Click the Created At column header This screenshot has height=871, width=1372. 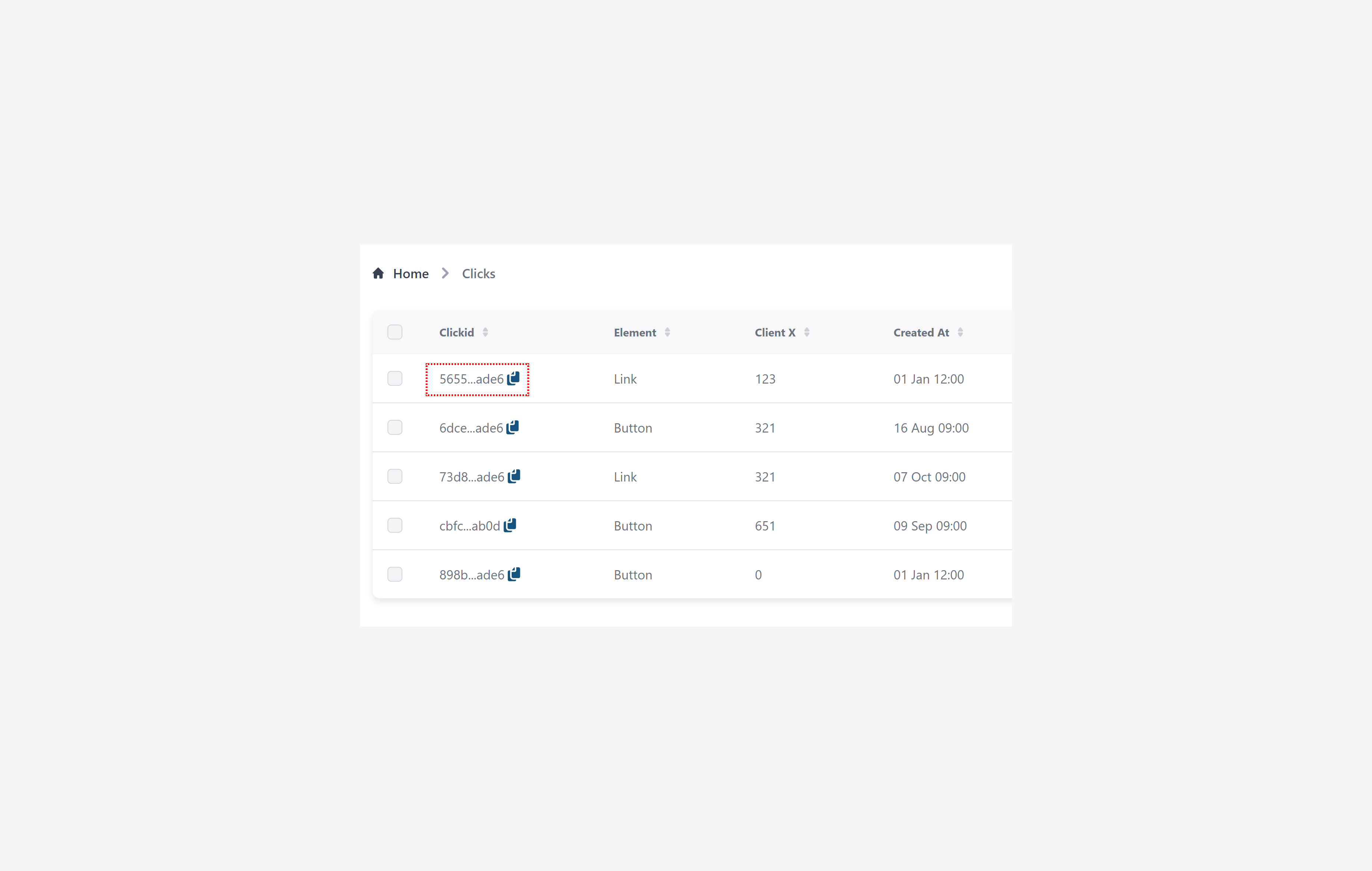[921, 332]
